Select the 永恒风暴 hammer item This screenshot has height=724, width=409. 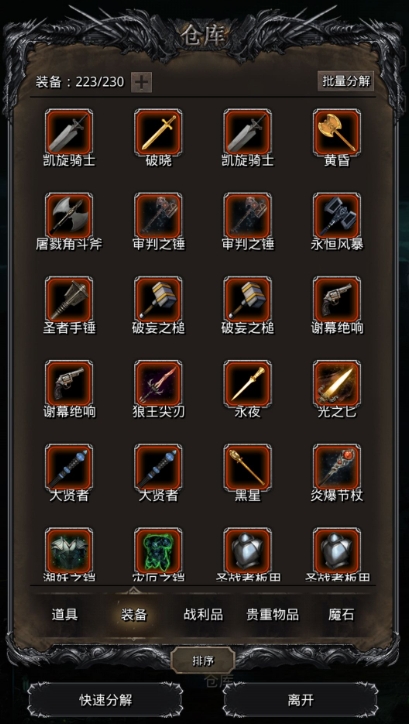pyautogui.click(x=337, y=216)
